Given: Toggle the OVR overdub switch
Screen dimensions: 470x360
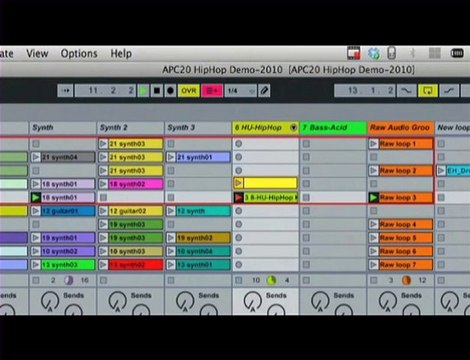Looking at the screenshot, I should (189, 91).
